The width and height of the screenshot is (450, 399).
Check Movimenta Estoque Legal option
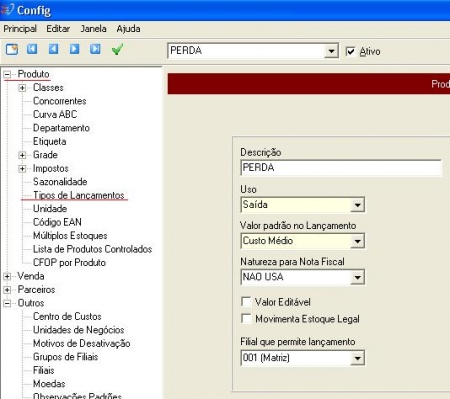246,318
